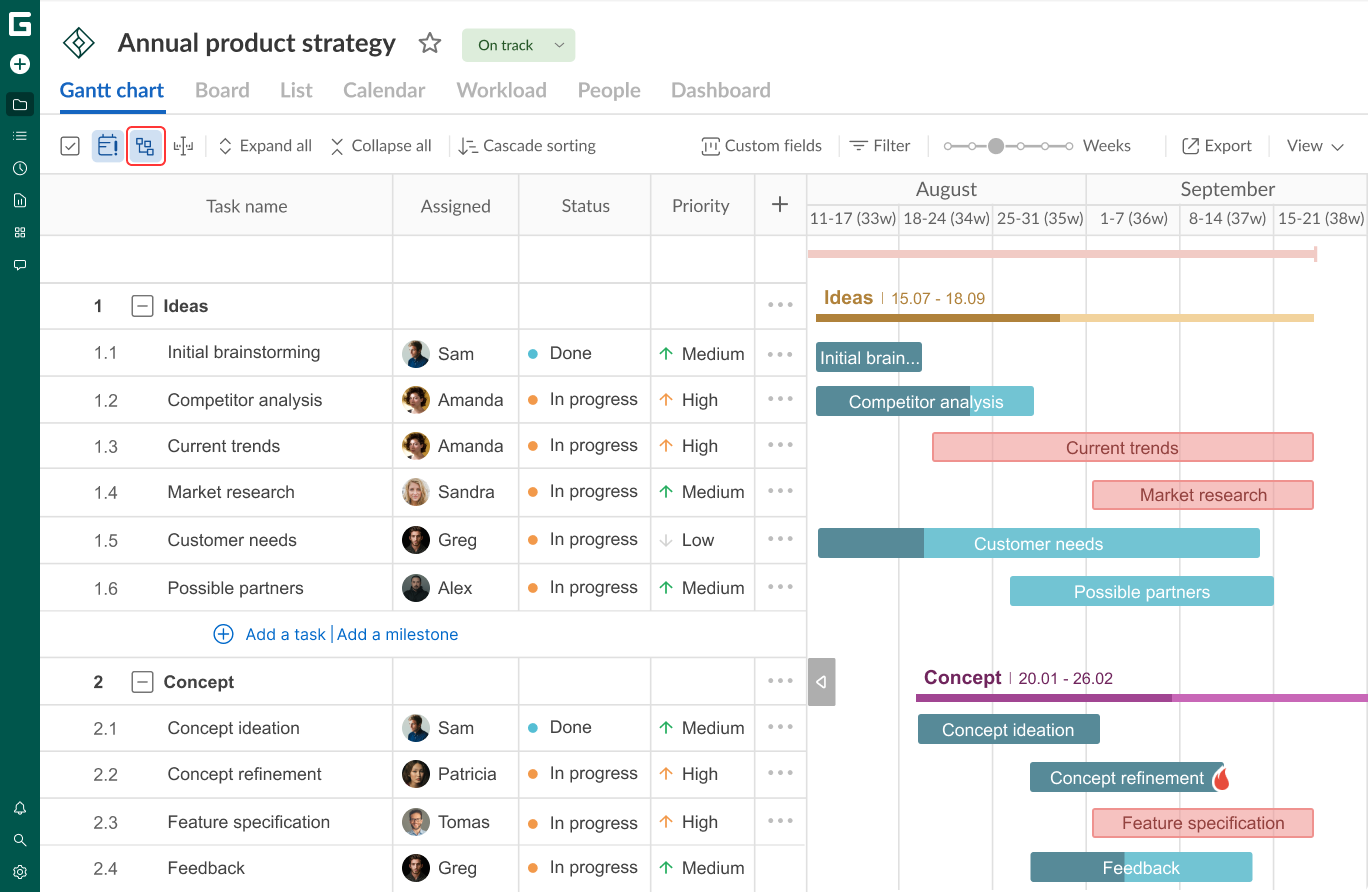Switch to the Board tab
The width and height of the screenshot is (1368, 892).
pyautogui.click(x=221, y=90)
